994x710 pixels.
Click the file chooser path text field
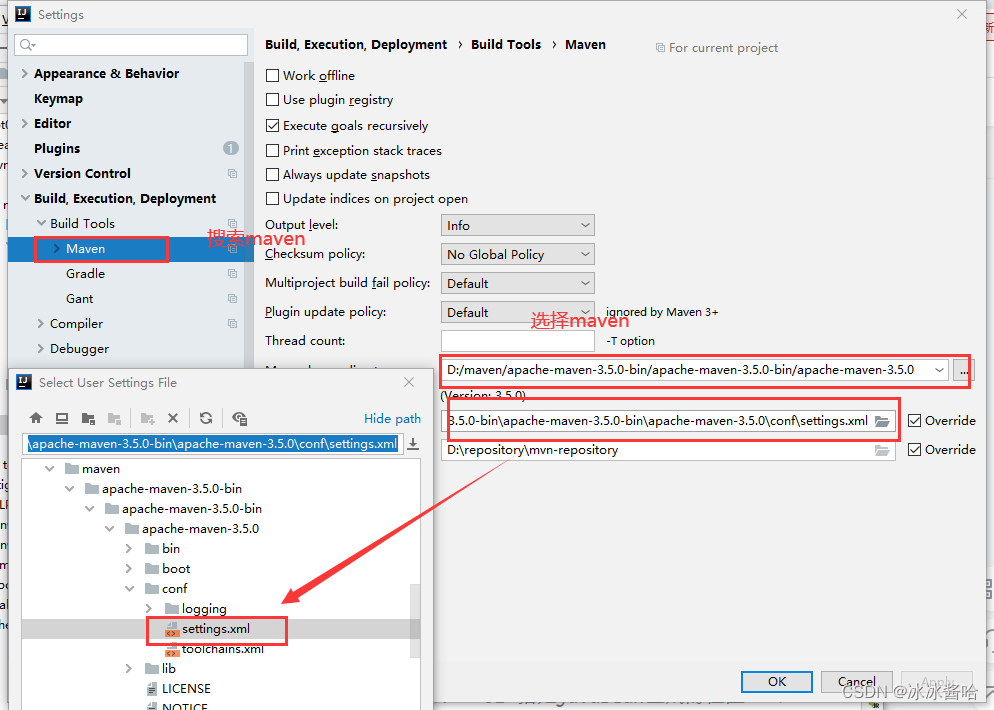[x=214, y=444]
